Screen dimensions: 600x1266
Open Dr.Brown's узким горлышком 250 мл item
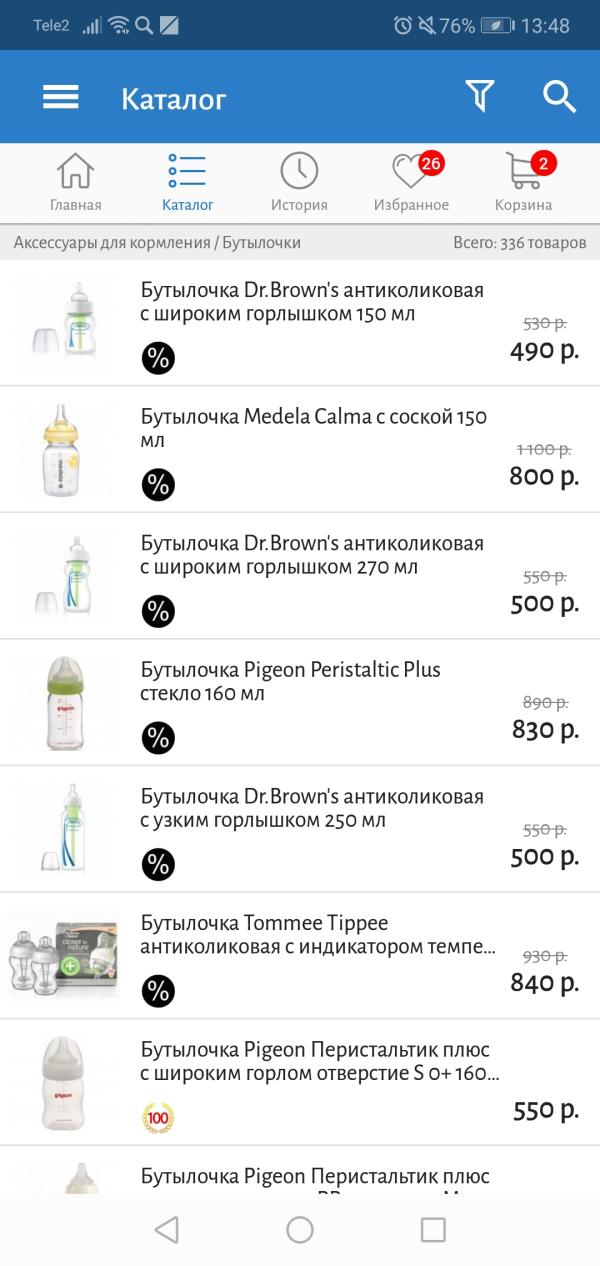[300, 830]
